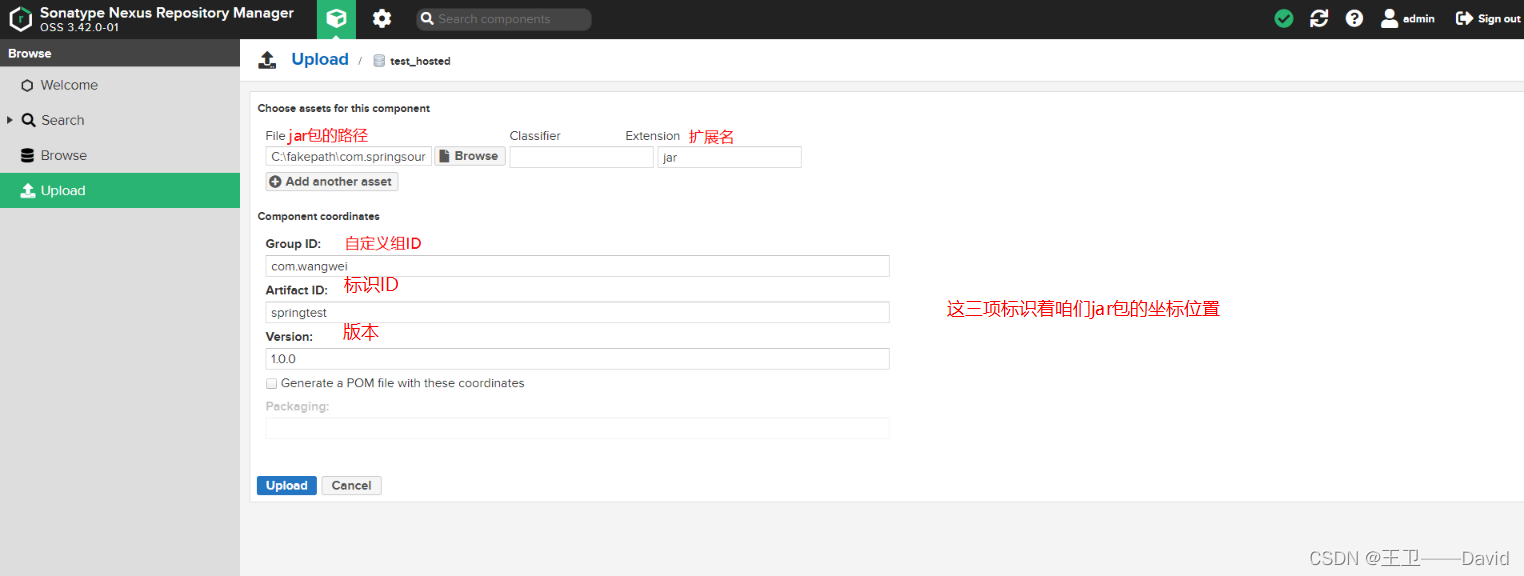Viewport: 1524px width, 576px height.
Task: Open the Browse cube icon in header
Action: coord(336,19)
